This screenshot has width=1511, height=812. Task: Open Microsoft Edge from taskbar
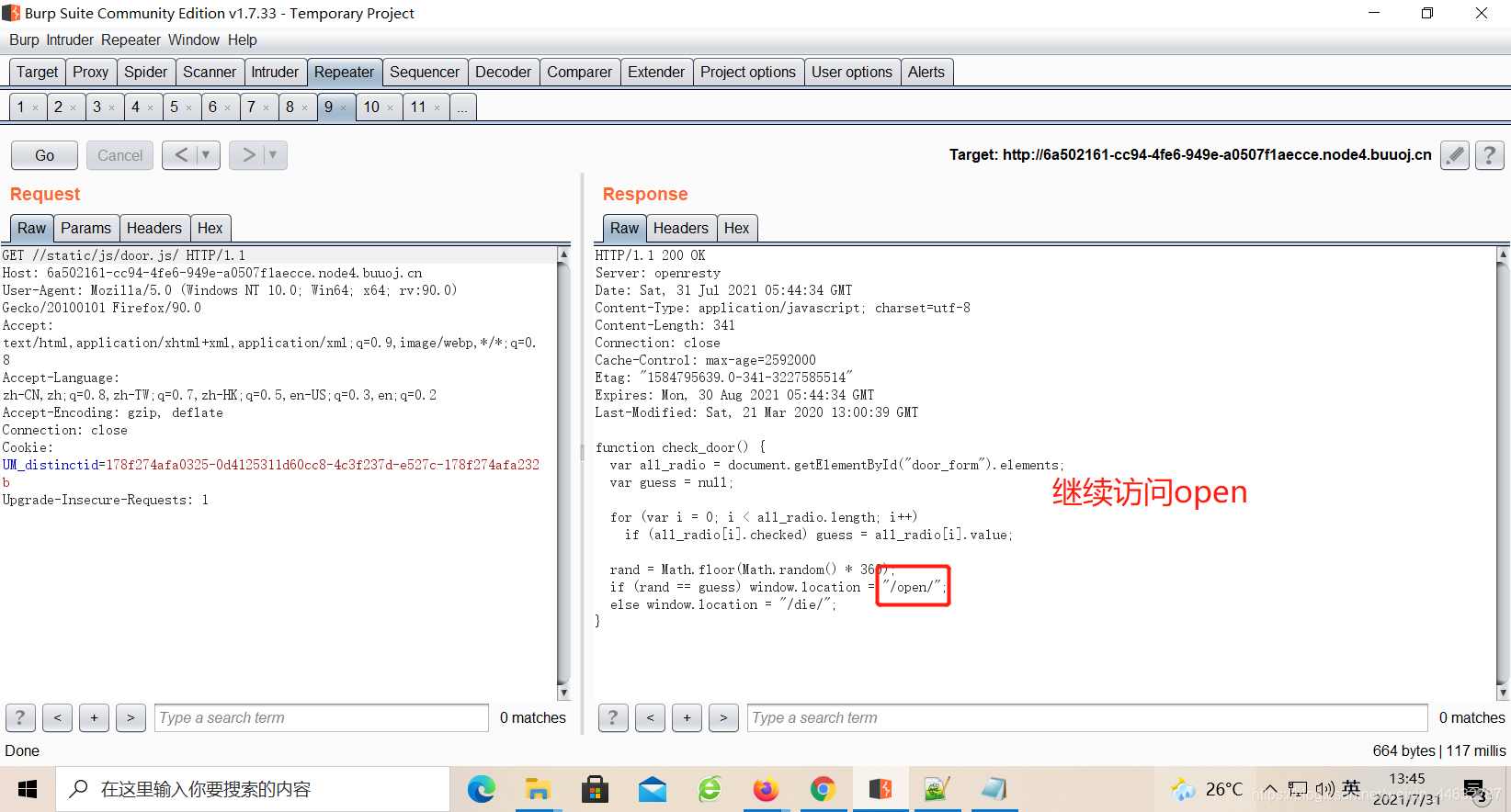click(481, 789)
